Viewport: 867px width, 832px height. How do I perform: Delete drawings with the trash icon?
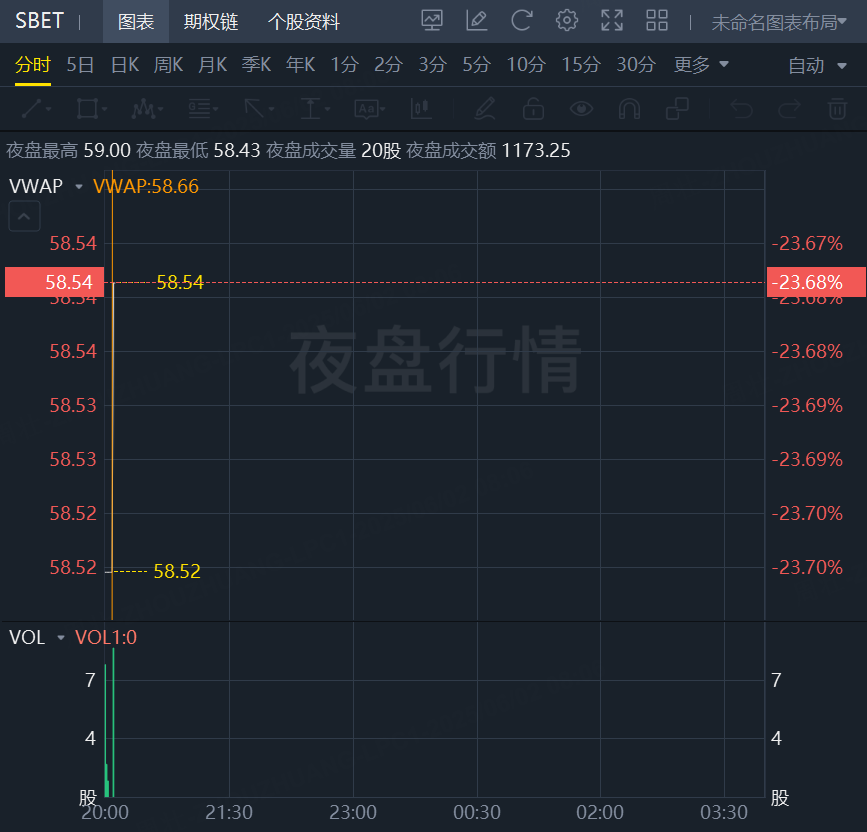coord(837,109)
